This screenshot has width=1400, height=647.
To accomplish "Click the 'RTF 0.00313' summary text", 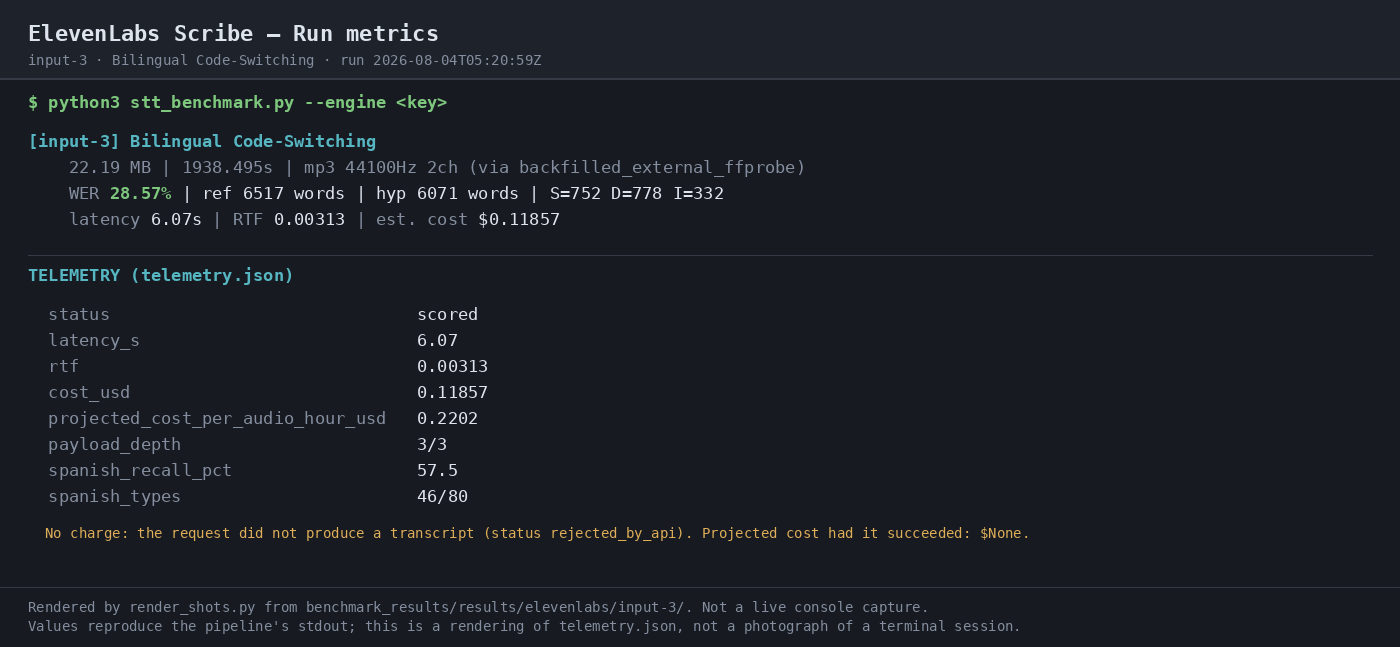I will [289, 220].
